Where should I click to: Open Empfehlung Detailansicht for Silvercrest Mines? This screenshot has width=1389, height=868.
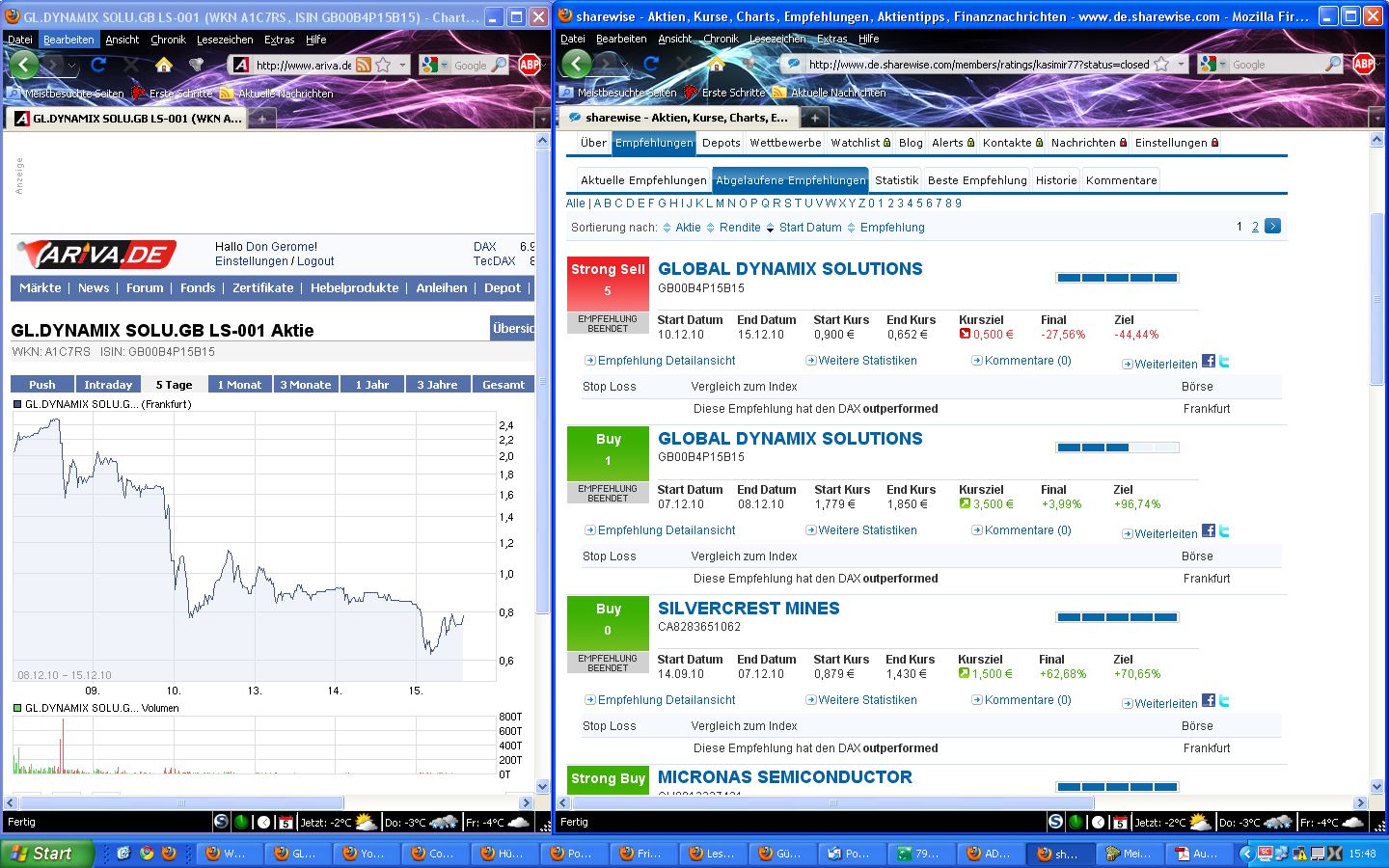(666, 700)
